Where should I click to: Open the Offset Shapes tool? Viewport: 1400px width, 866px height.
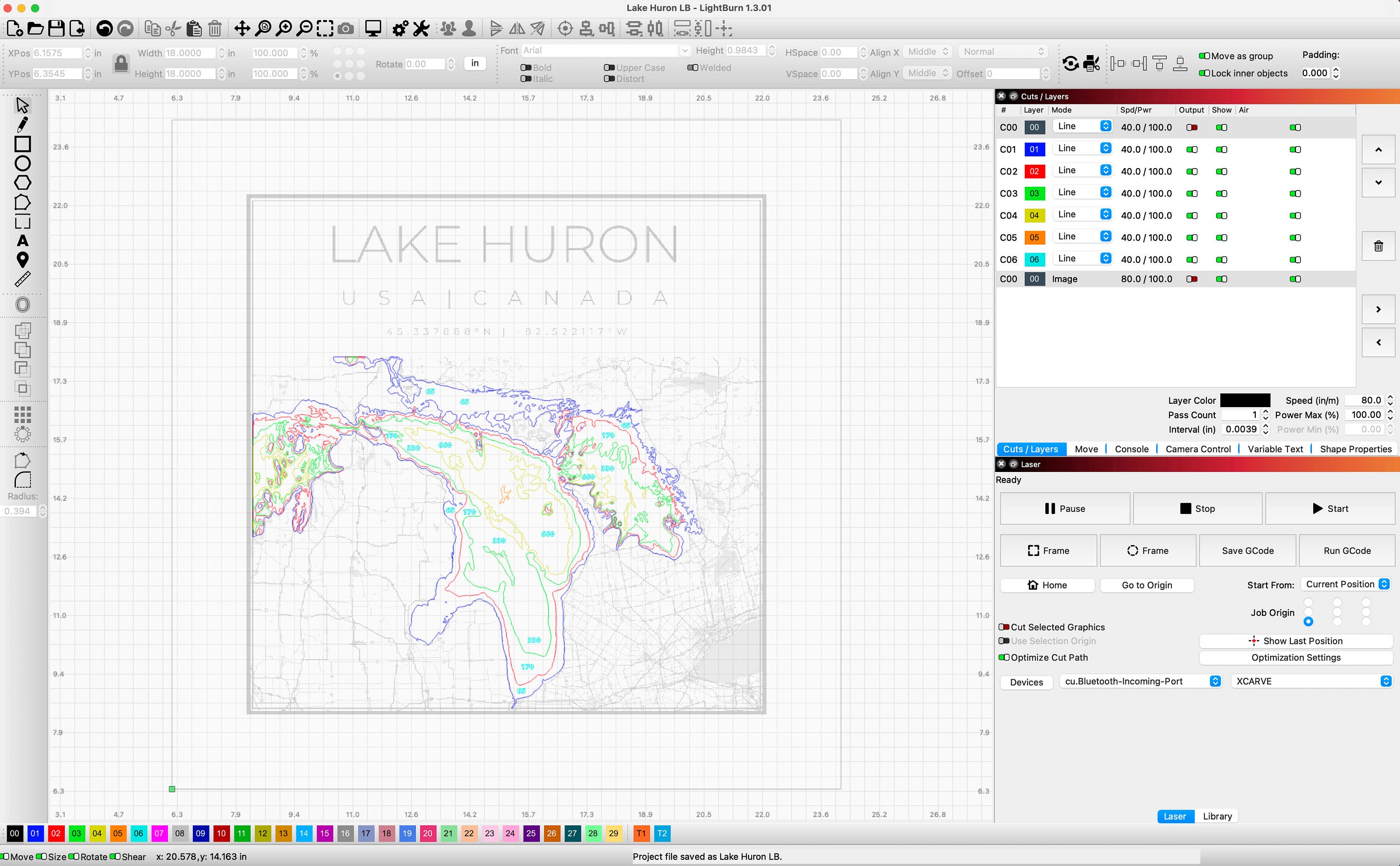point(22,305)
